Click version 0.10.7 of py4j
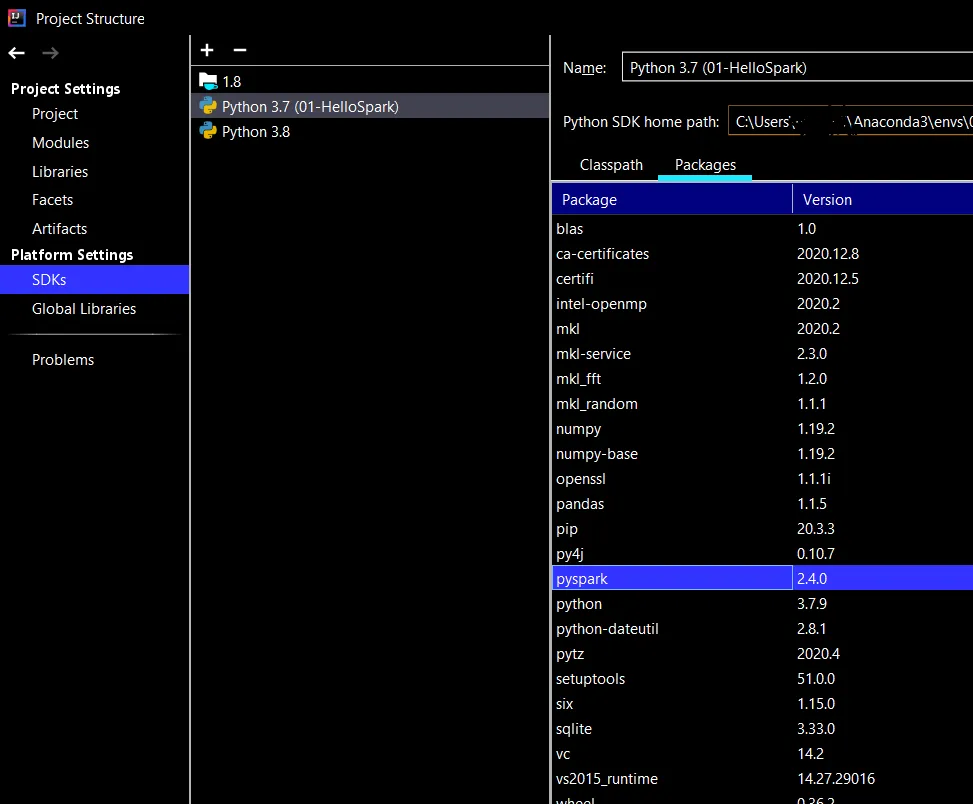 (815, 553)
